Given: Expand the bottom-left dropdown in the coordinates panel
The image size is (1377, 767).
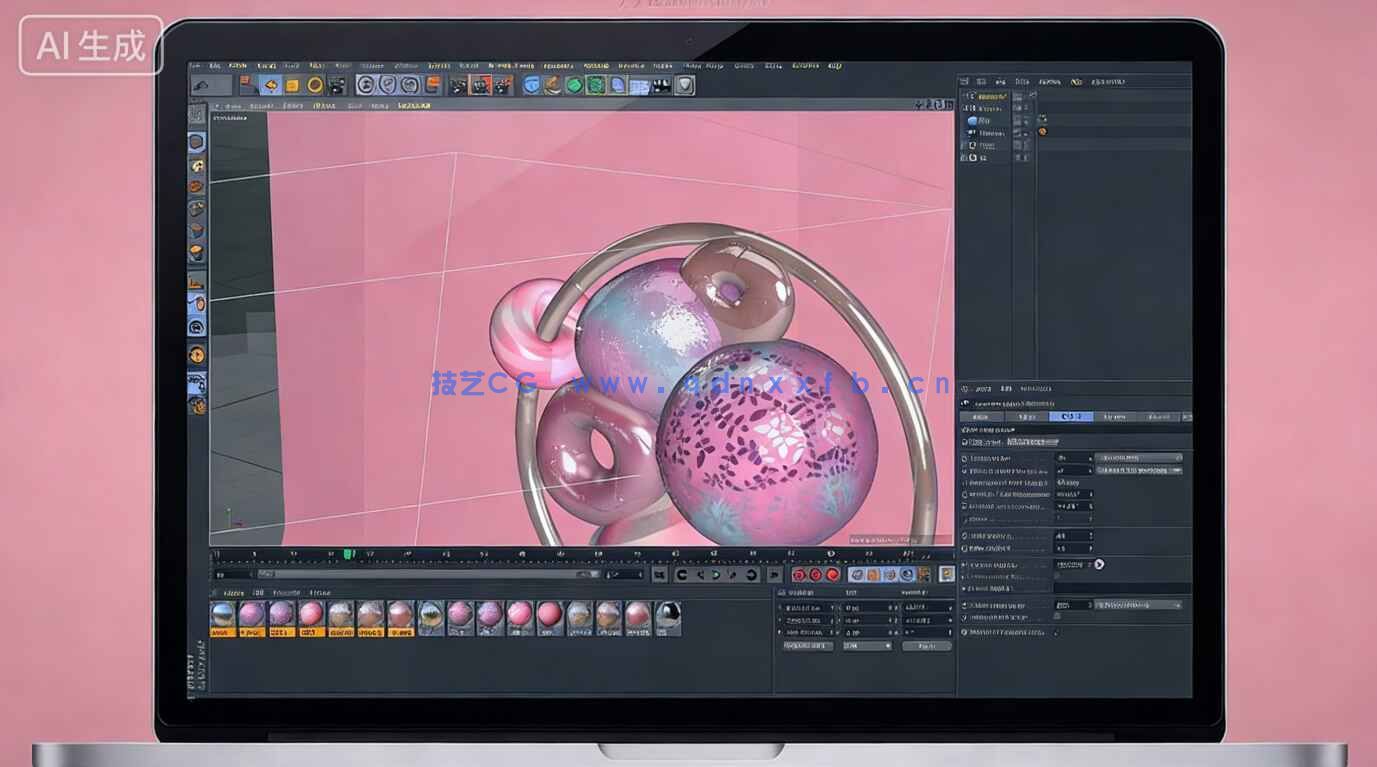Looking at the screenshot, I should tap(807, 646).
